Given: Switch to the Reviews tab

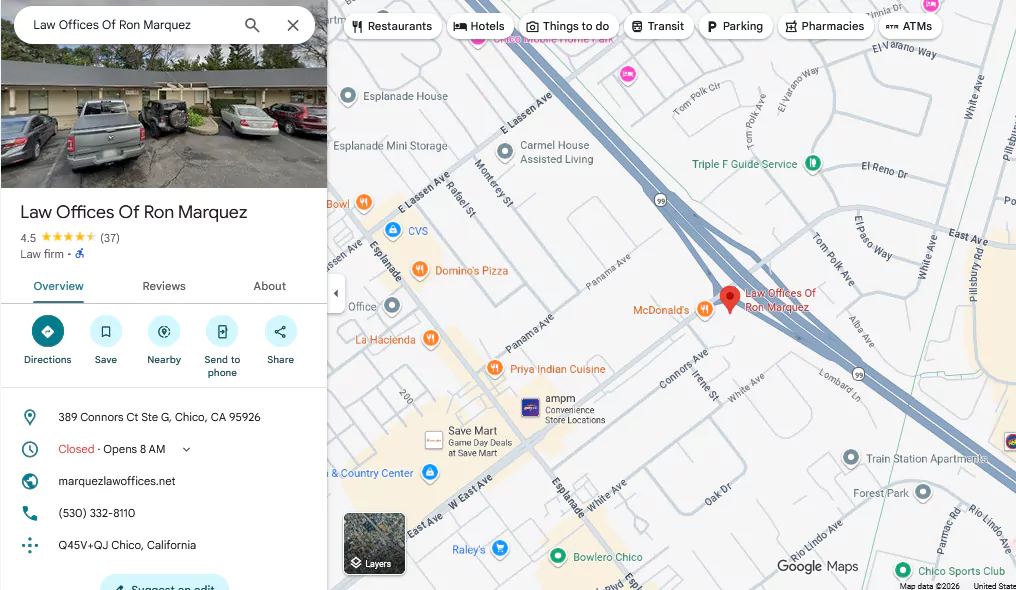Looking at the screenshot, I should point(164,286).
